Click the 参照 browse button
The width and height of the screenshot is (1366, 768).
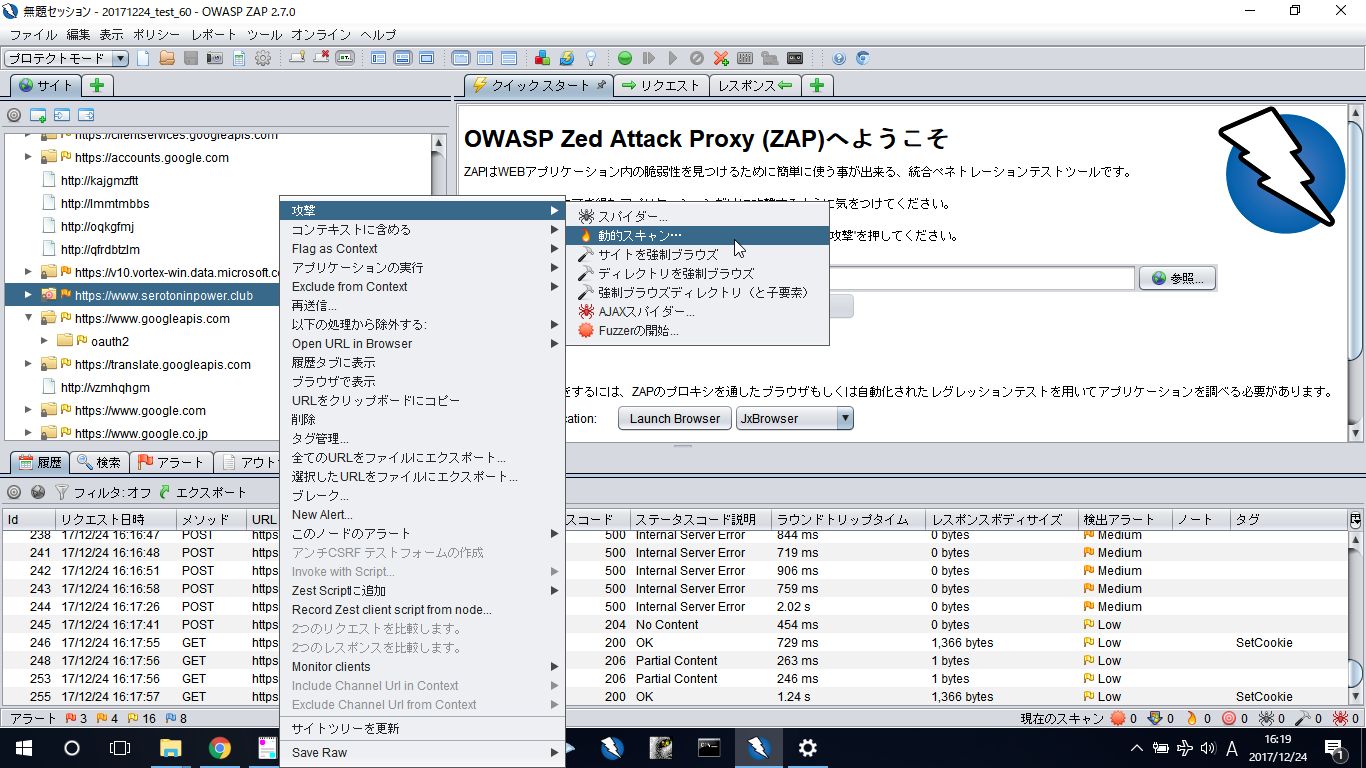1177,278
